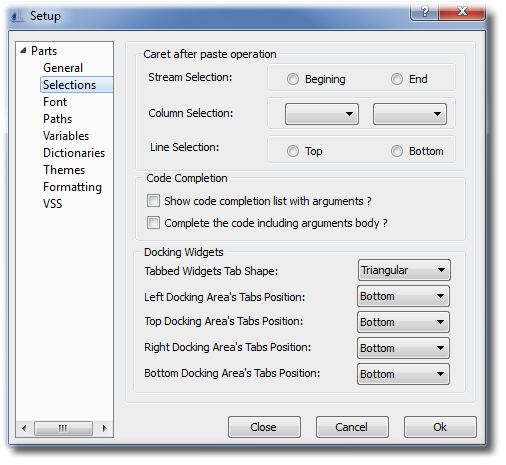This screenshot has height=465, width=506.
Task: Click the Line Selection label
Action: pyautogui.click(x=185, y=147)
